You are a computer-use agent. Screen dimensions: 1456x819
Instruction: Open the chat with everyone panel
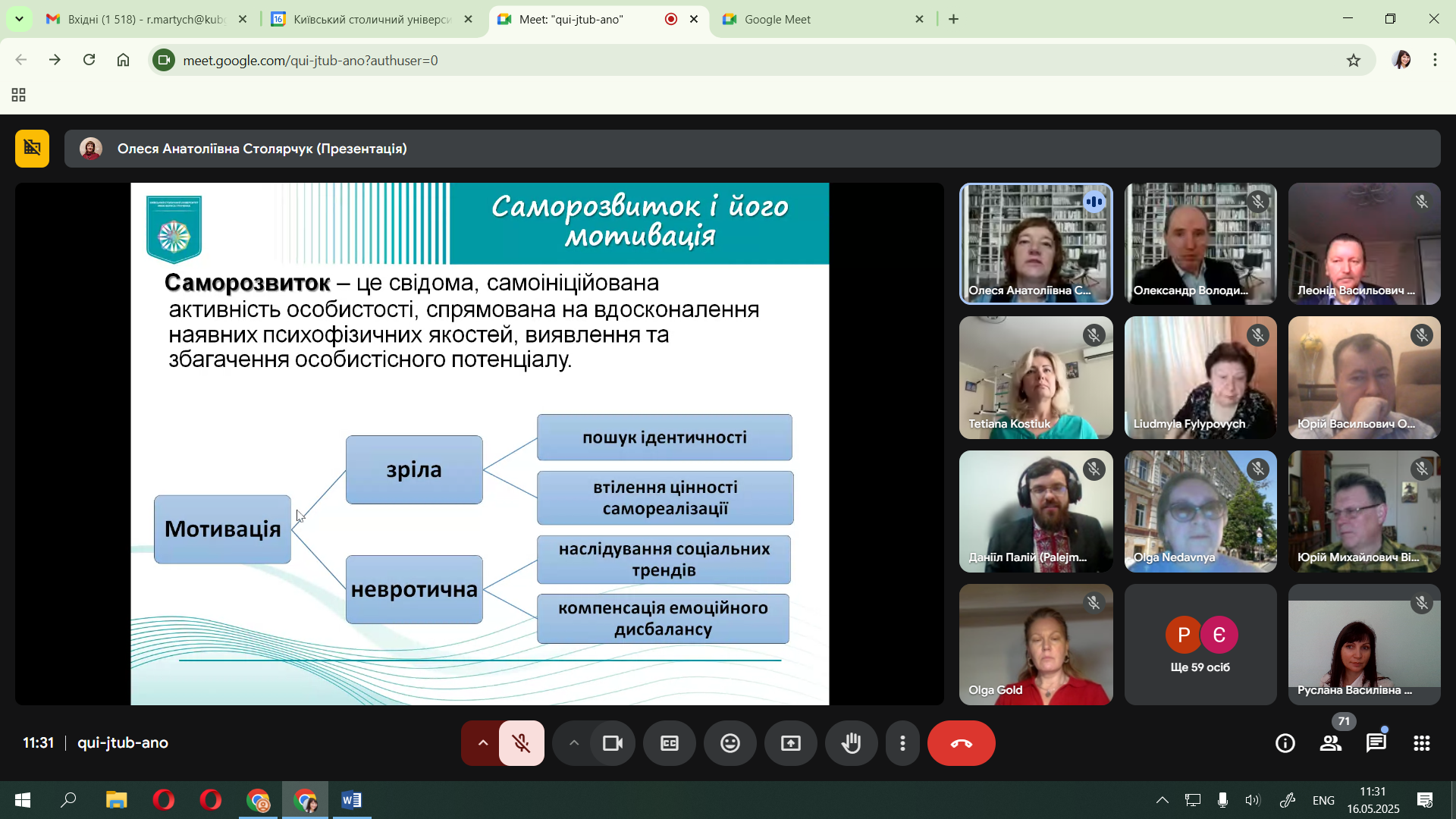coord(1376,743)
